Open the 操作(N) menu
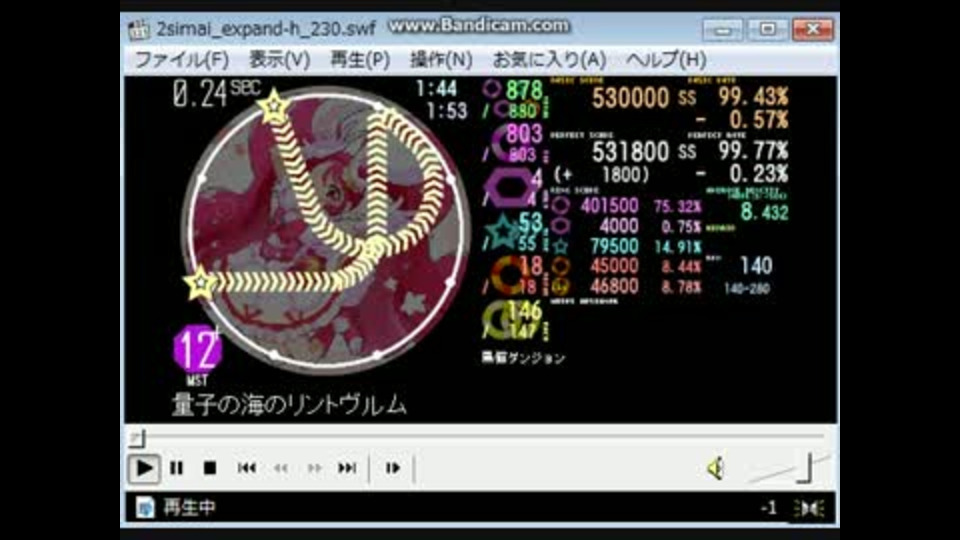 441,60
